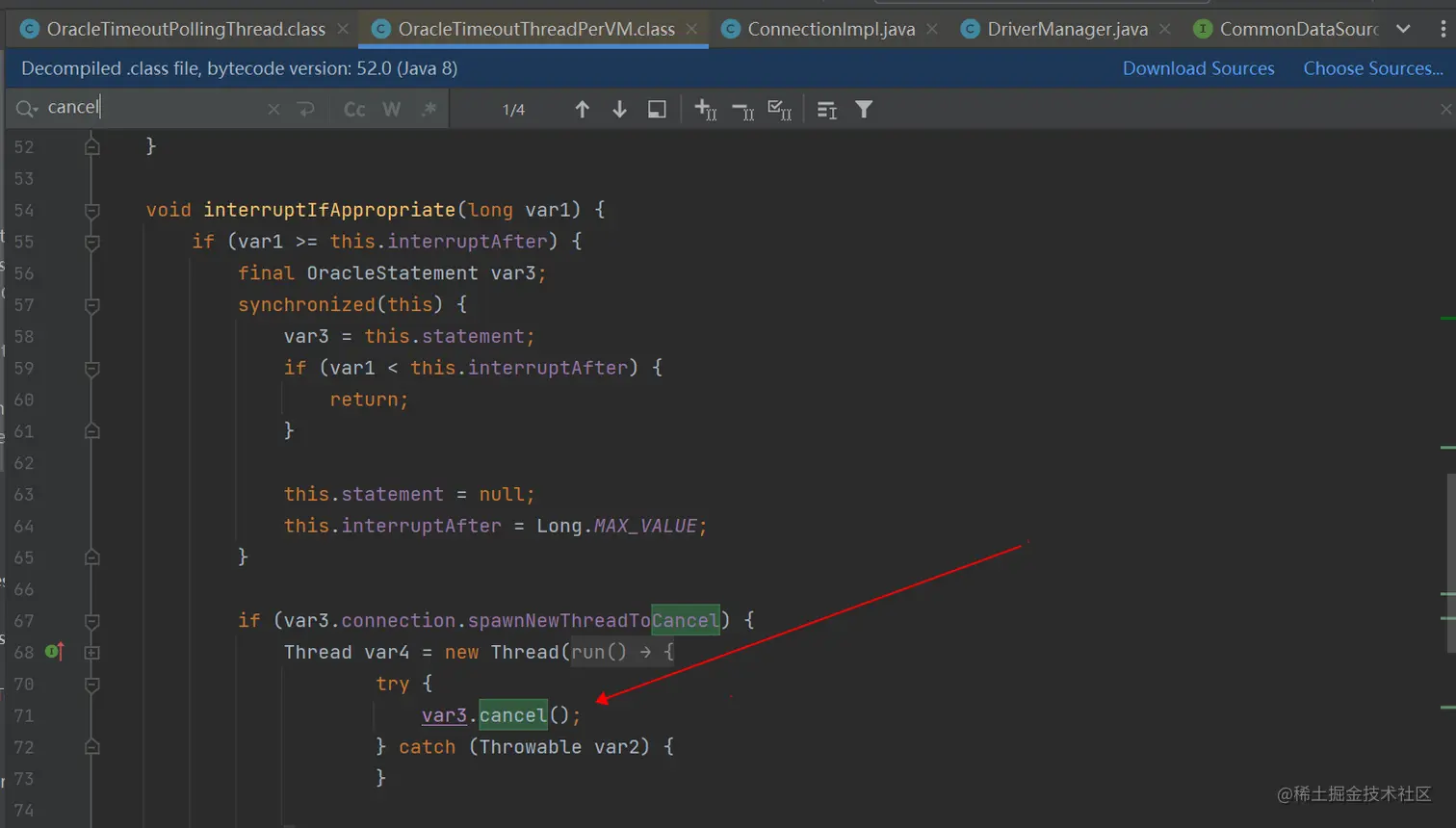Select all occurrences icon
This screenshot has width=1456, height=828.
[x=779, y=110]
